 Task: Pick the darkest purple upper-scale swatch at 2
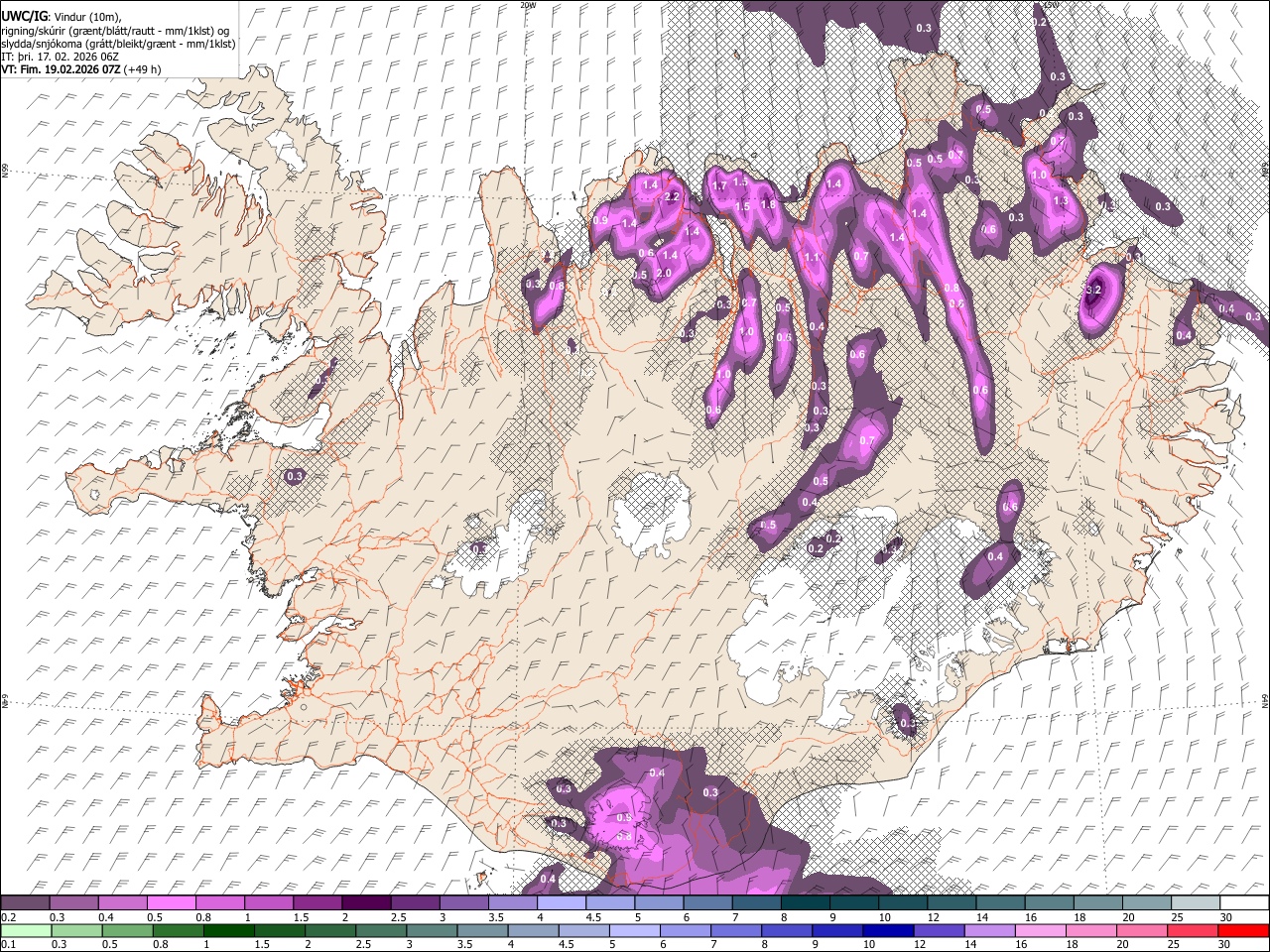point(366,903)
